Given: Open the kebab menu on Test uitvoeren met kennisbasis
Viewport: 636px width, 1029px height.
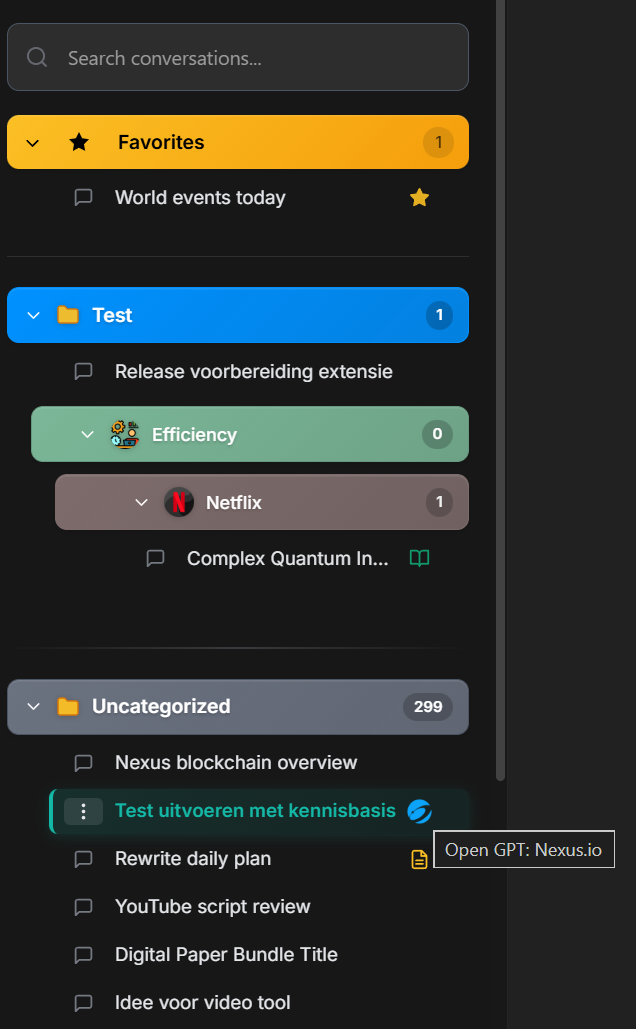Looking at the screenshot, I should click(84, 811).
